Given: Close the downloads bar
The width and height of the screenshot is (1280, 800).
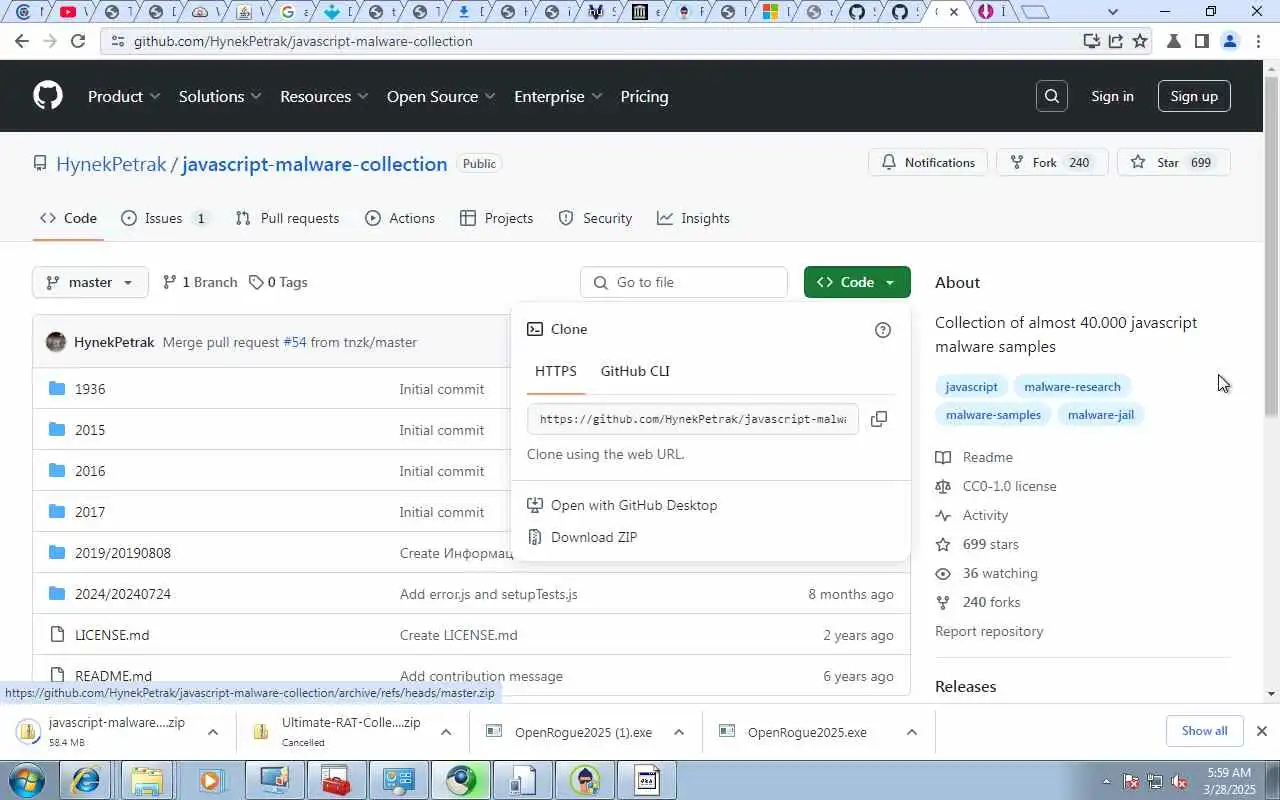Looking at the screenshot, I should click(x=1261, y=731).
